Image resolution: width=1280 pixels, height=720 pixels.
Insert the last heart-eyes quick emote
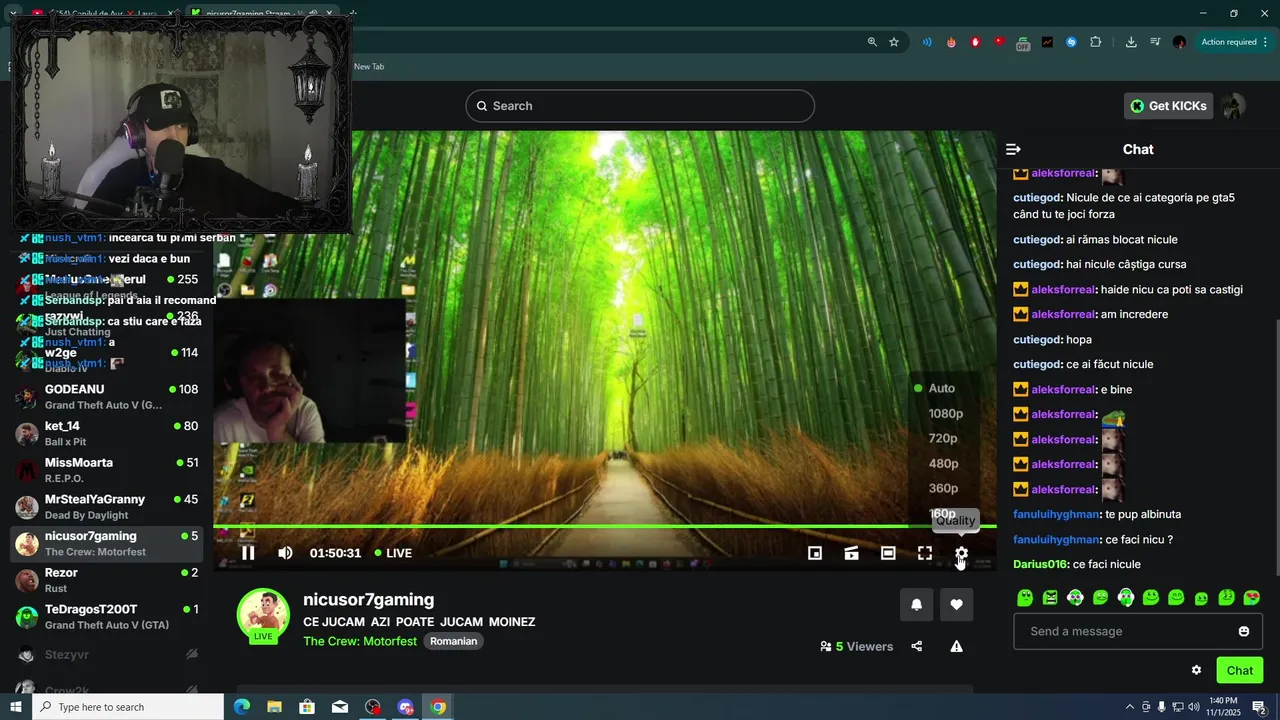(x=1251, y=598)
